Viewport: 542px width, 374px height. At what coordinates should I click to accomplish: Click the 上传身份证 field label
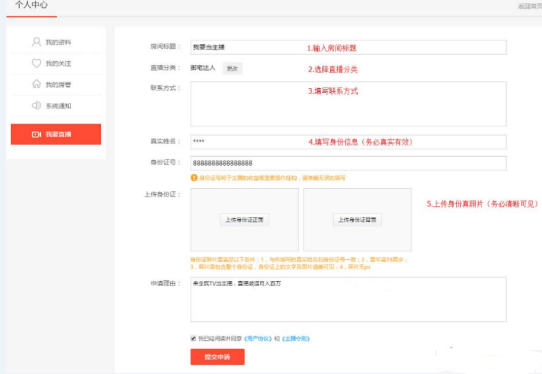(x=162, y=195)
